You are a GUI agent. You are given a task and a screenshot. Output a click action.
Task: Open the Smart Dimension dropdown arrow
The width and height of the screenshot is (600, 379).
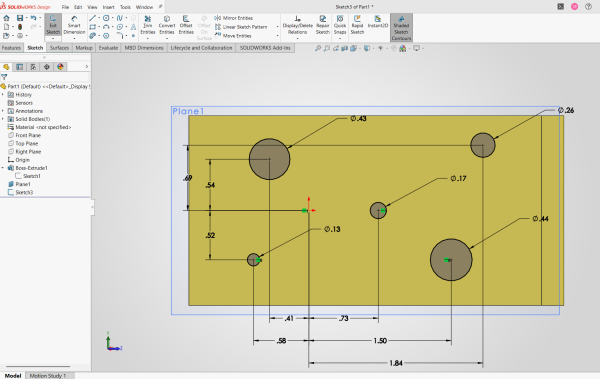[x=74, y=38]
